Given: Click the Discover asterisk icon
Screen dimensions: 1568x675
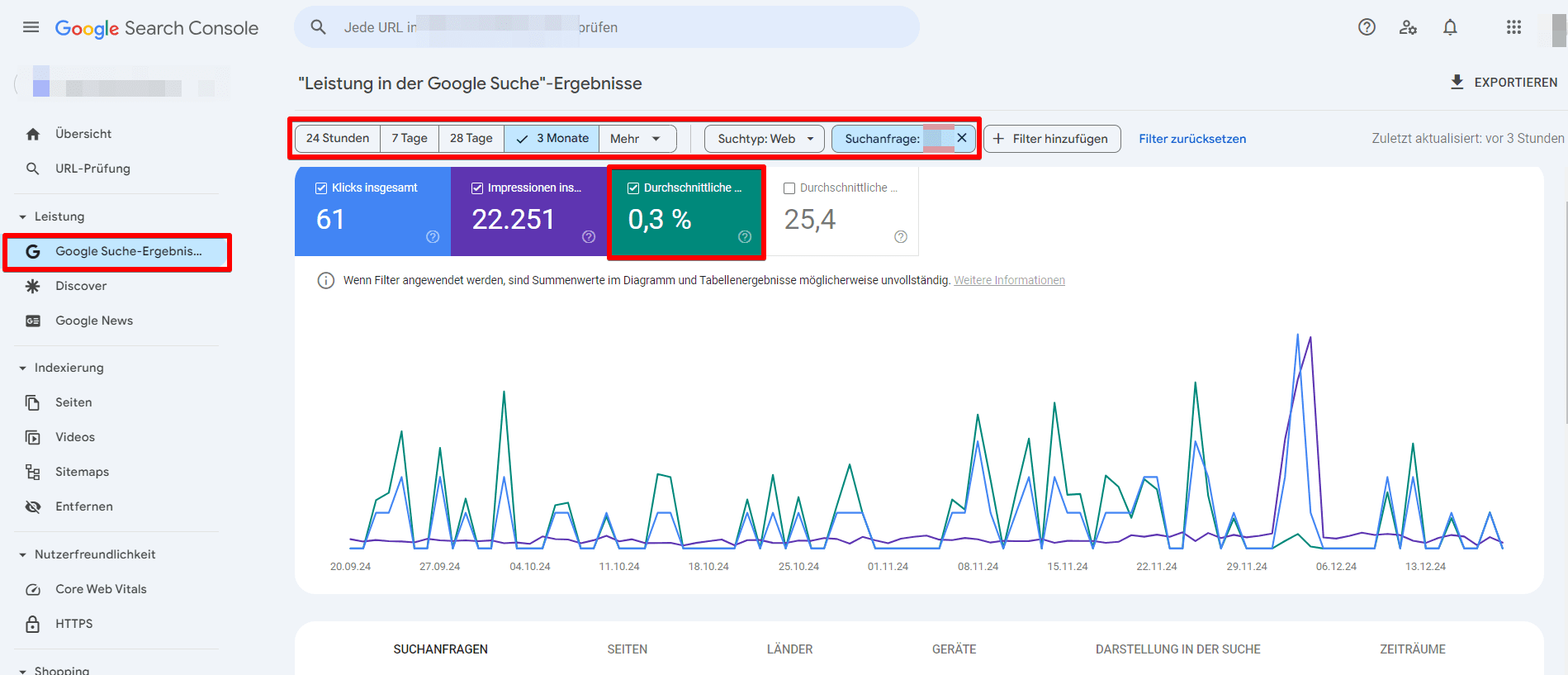Looking at the screenshot, I should (33, 286).
